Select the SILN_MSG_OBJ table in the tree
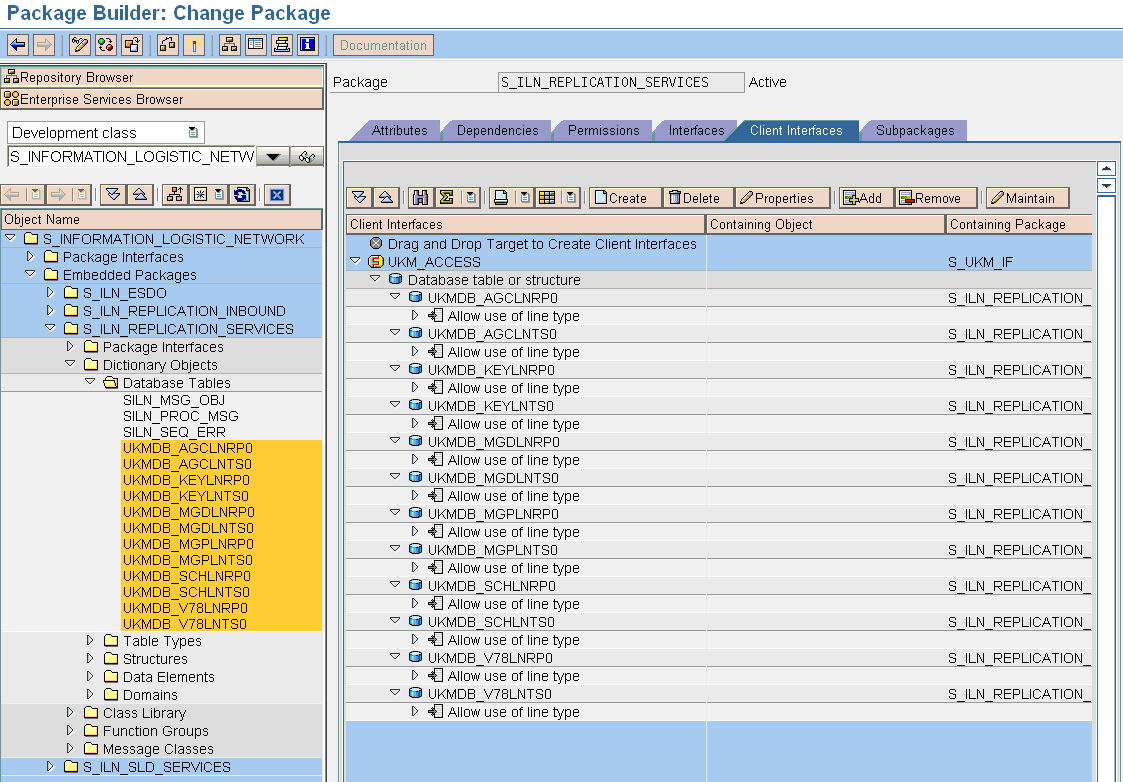This screenshot has width=1123, height=782. pyautogui.click(x=174, y=400)
